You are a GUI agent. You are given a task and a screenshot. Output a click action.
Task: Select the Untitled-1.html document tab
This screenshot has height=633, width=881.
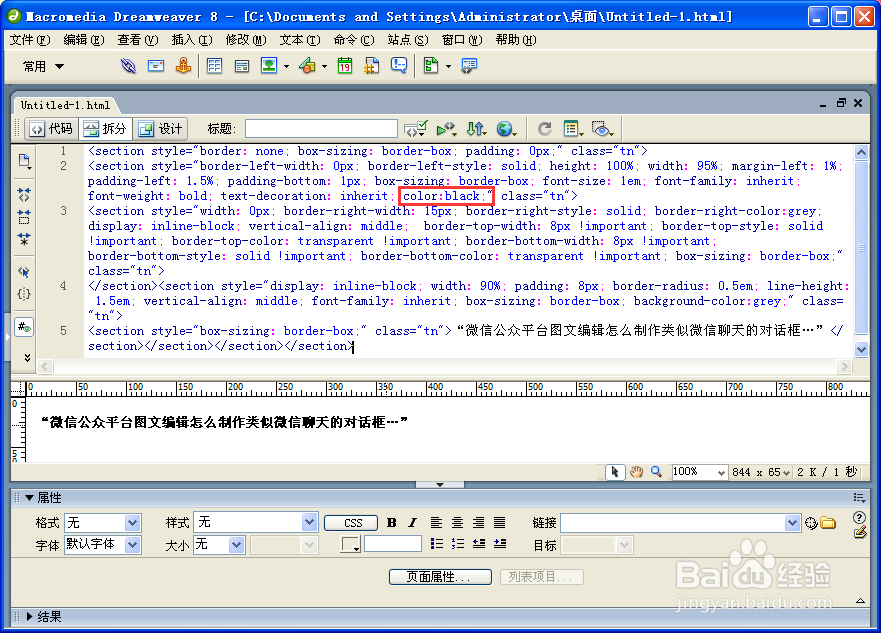click(x=65, y=105)
